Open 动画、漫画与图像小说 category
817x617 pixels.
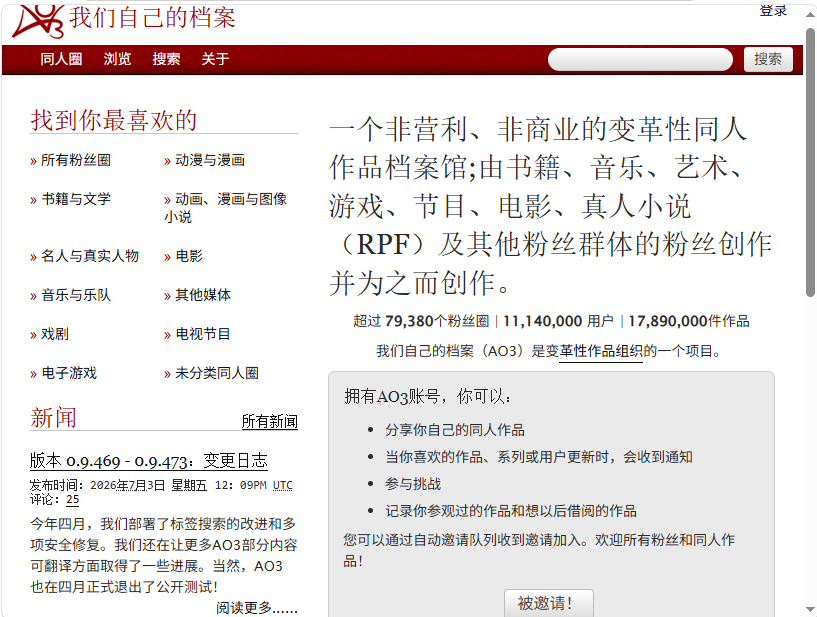click(226, 207)
